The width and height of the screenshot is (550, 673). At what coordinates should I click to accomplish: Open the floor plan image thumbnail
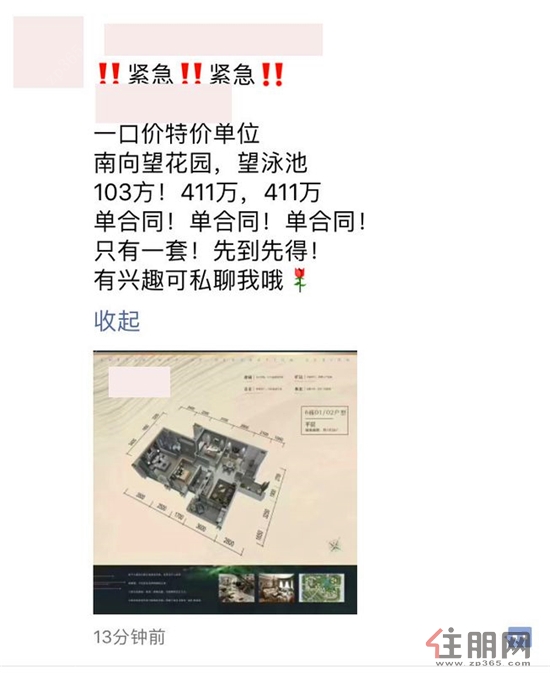point(225,482)
